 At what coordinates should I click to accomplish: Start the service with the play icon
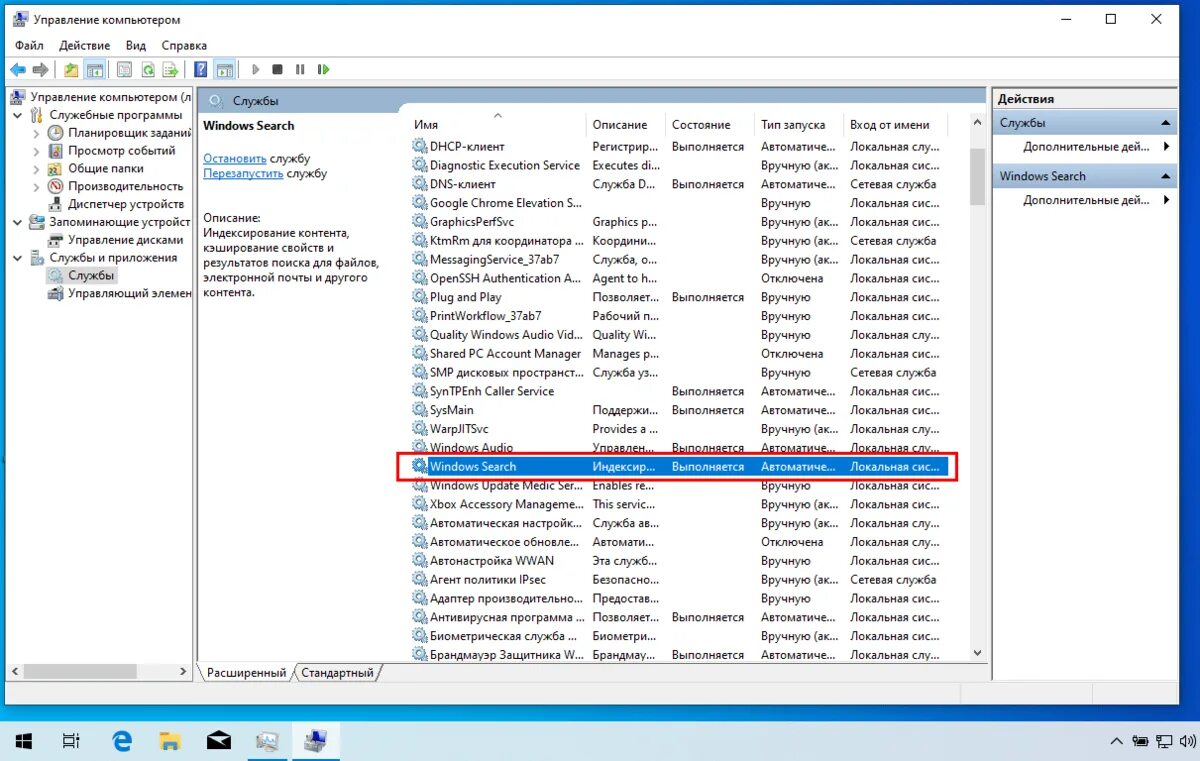click(x=256, y=70)
